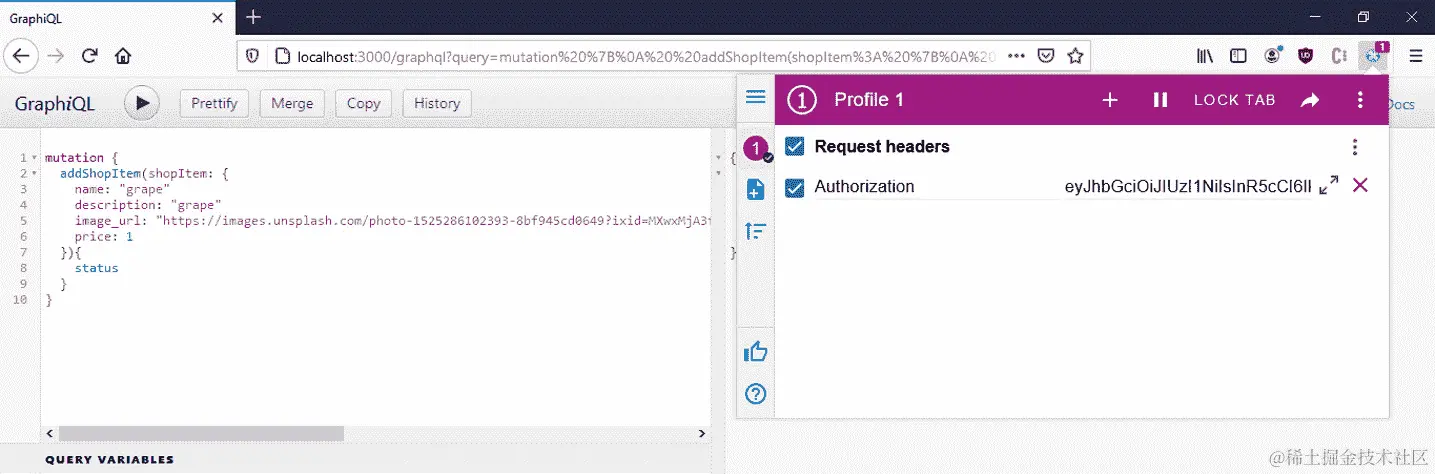Add a new profile with plus icon

click(1110, 100)
